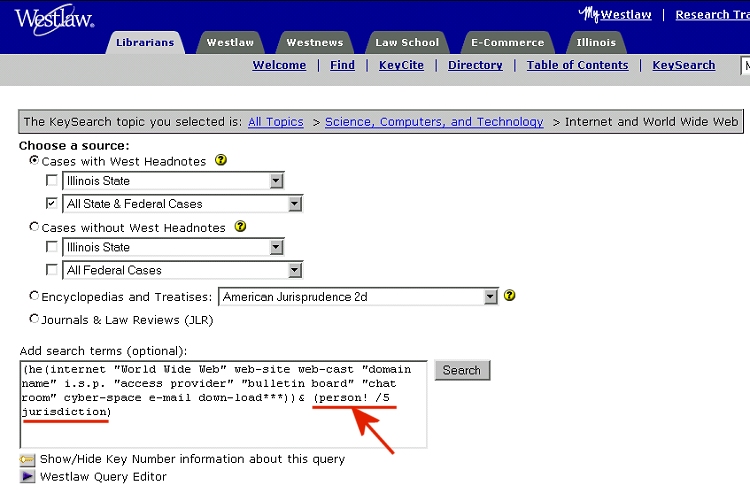The image size is (750, 493).
Task: Select Cases without West Headnotes radio button
Action: (34, 227)
